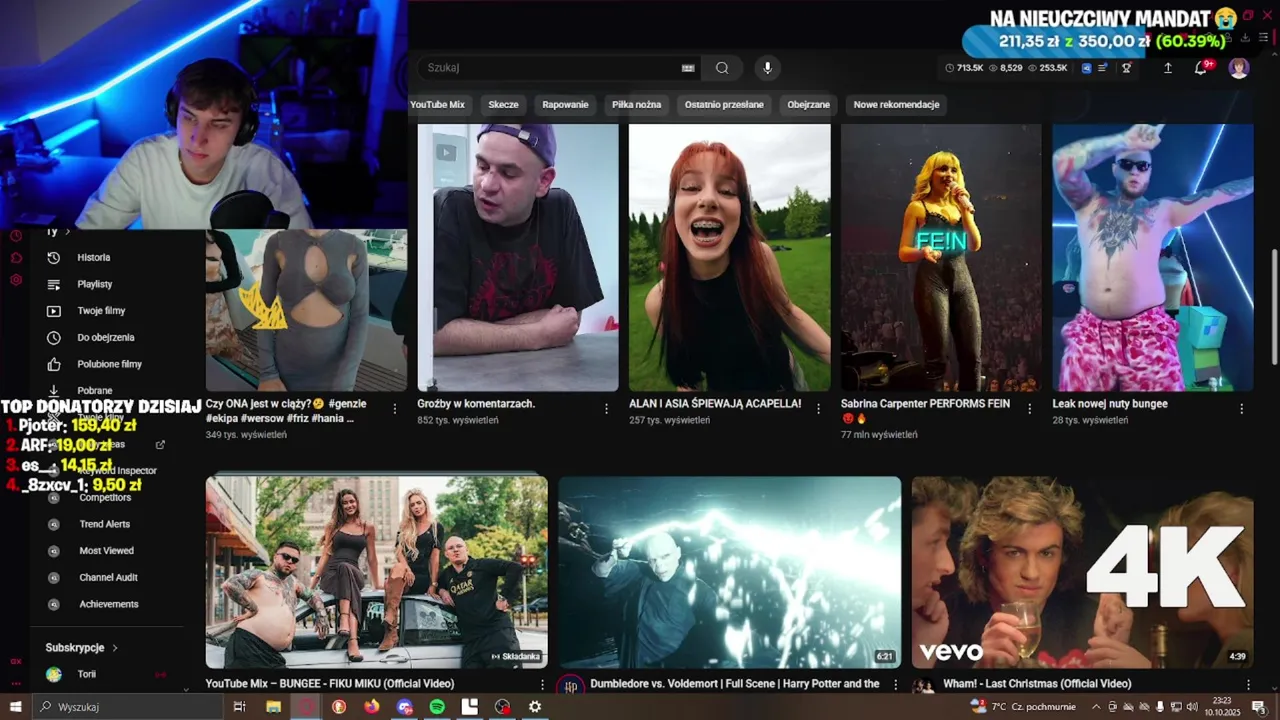This screenshot has width=1280, height=720.
Task: Expand the Ty section chevron
Action: (67, 232)
